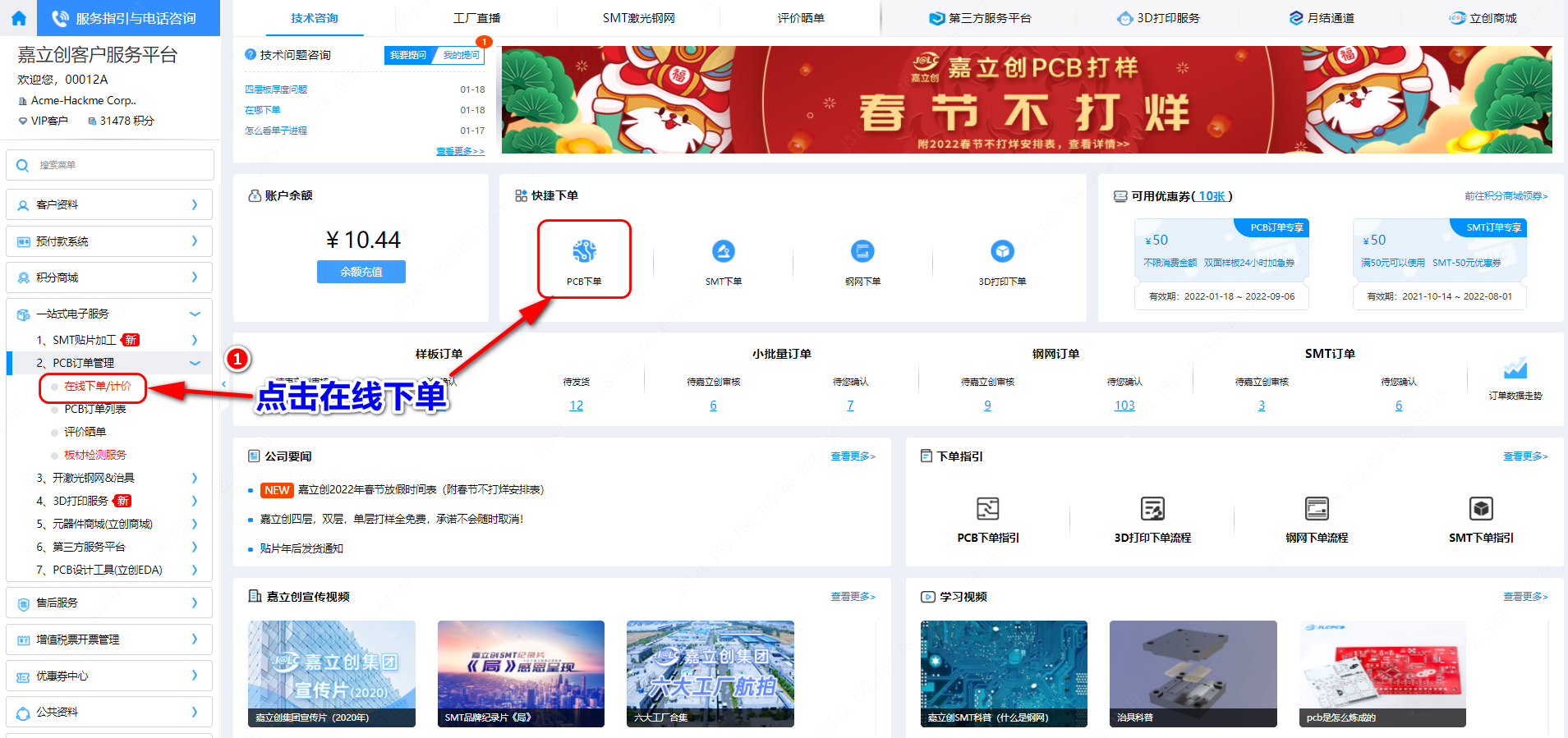Play 六大工厂合集 video
The height and width of the screenshot is (738, 1568).
[x=710, y=674]
